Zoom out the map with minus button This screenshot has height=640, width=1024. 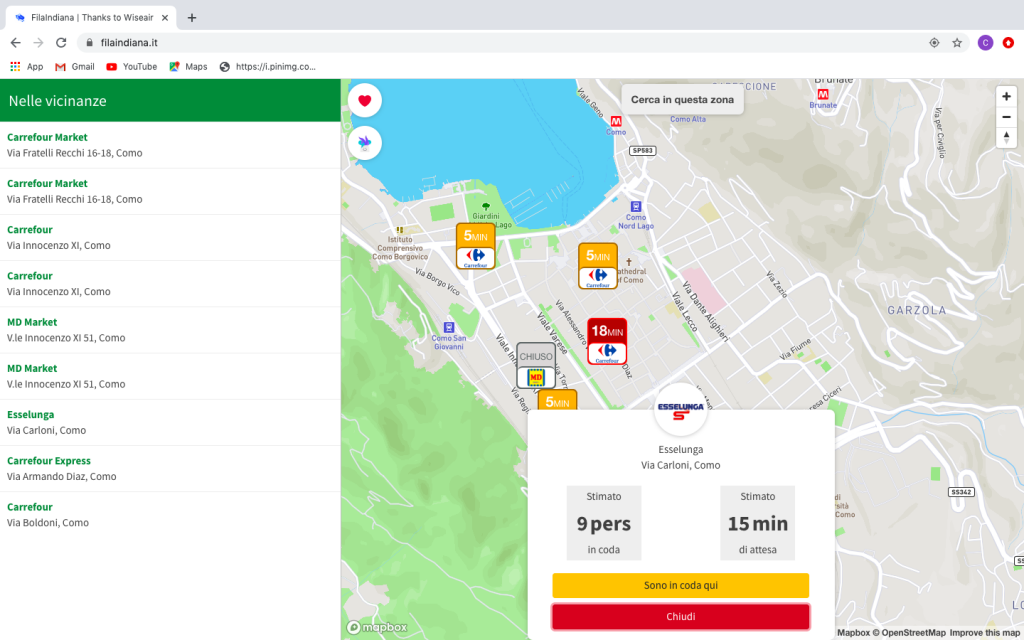tap(1006, 117)
